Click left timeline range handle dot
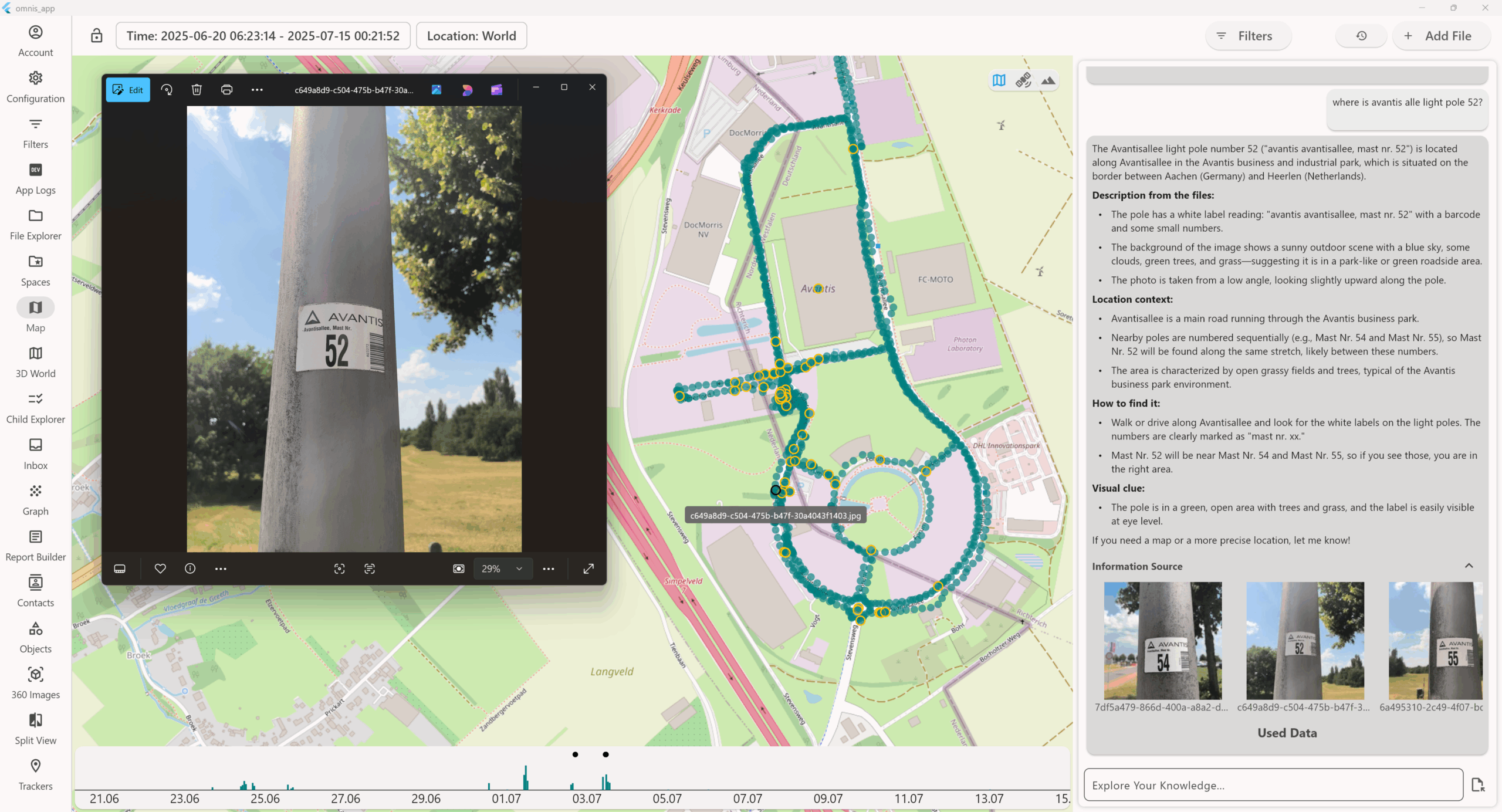Viewport: 1502px width, 812px height. (x=576, y=755)
